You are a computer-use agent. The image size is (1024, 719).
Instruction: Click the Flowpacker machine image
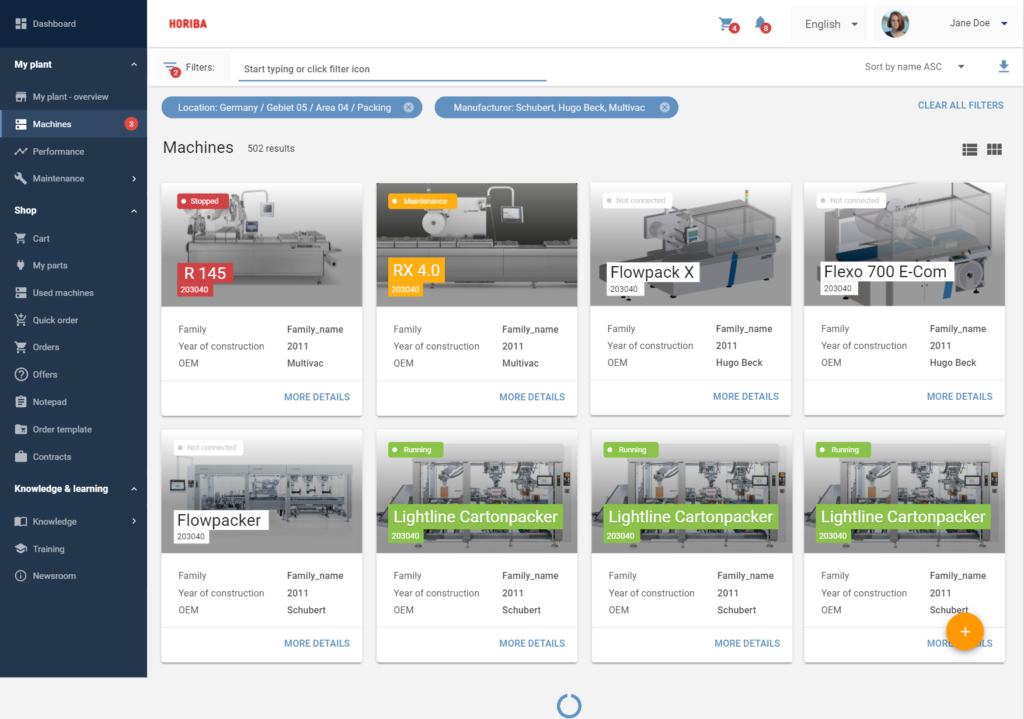[261, 491]
